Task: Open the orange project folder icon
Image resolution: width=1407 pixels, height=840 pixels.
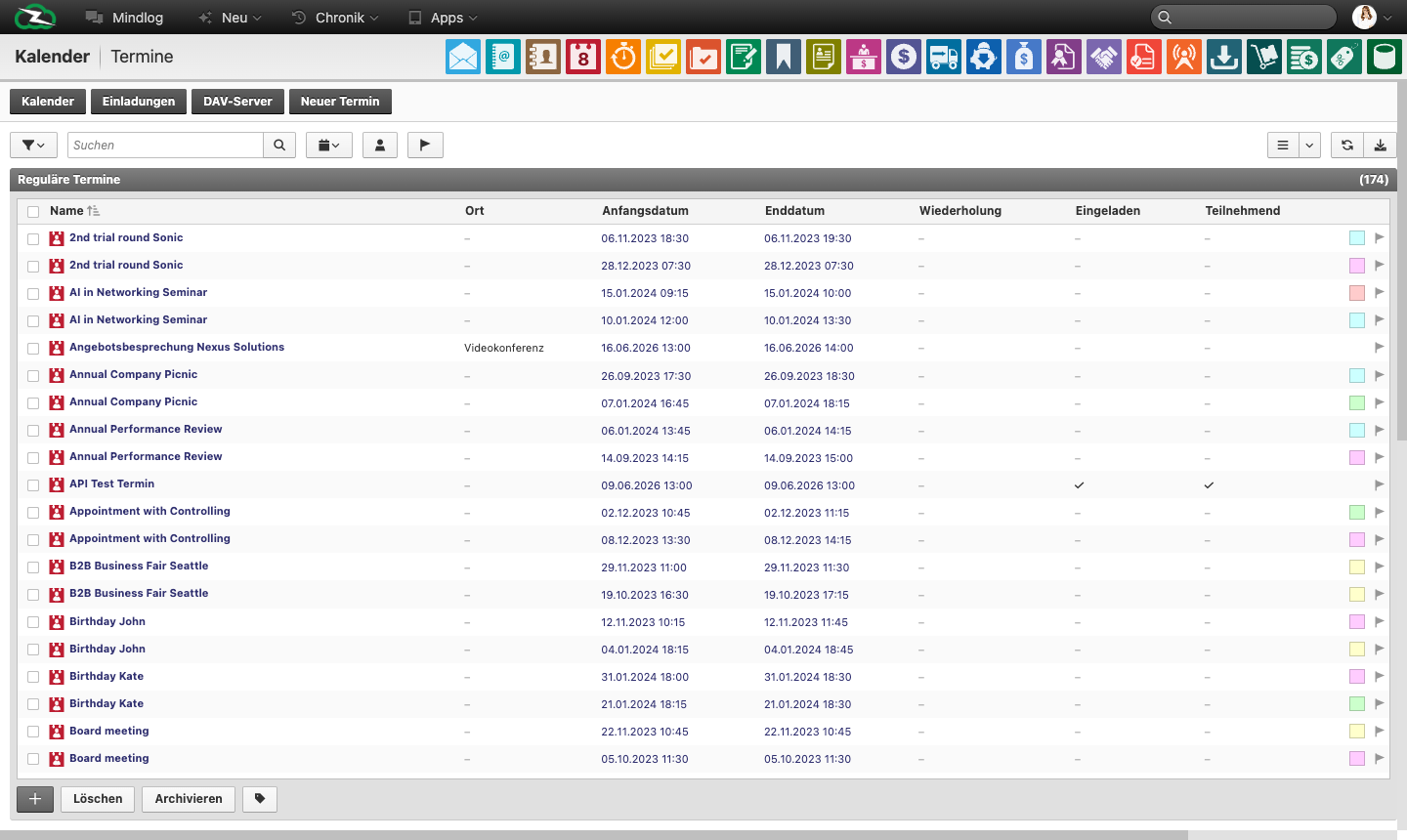Action: (x=703, y=57)
